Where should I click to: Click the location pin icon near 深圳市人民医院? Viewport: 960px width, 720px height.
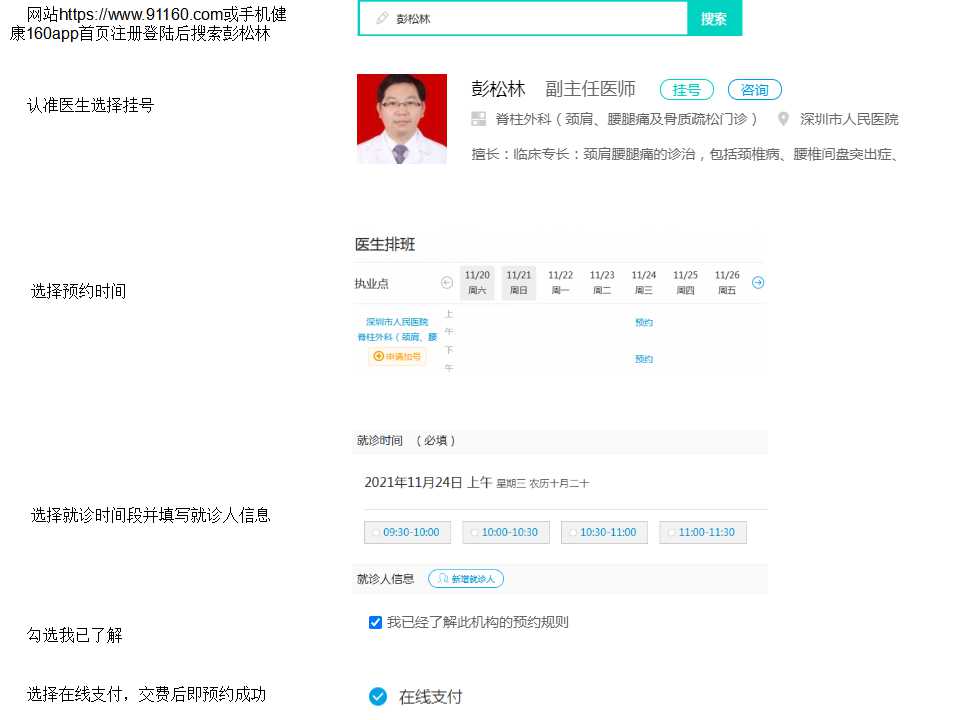click(x=784, y=119)
